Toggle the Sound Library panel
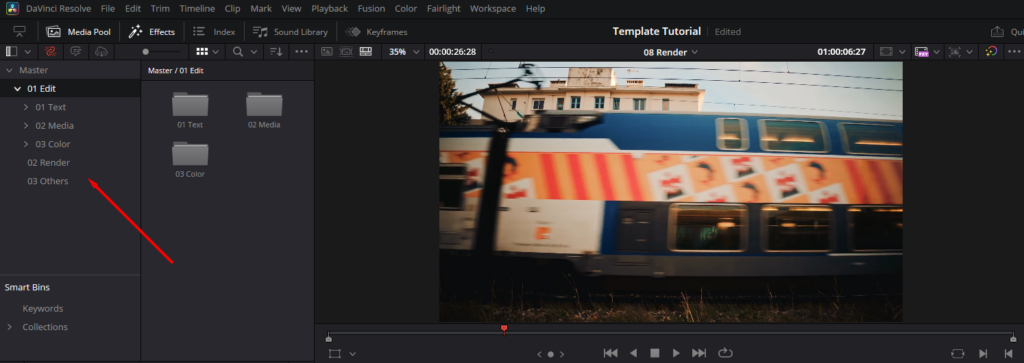 coord(290,31)
